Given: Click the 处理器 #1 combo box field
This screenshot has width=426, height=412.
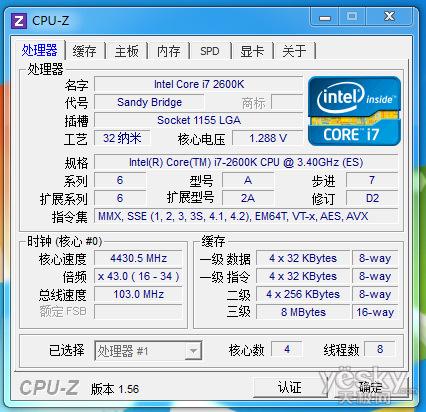Looking at the screenshot, I should (148, 351).
